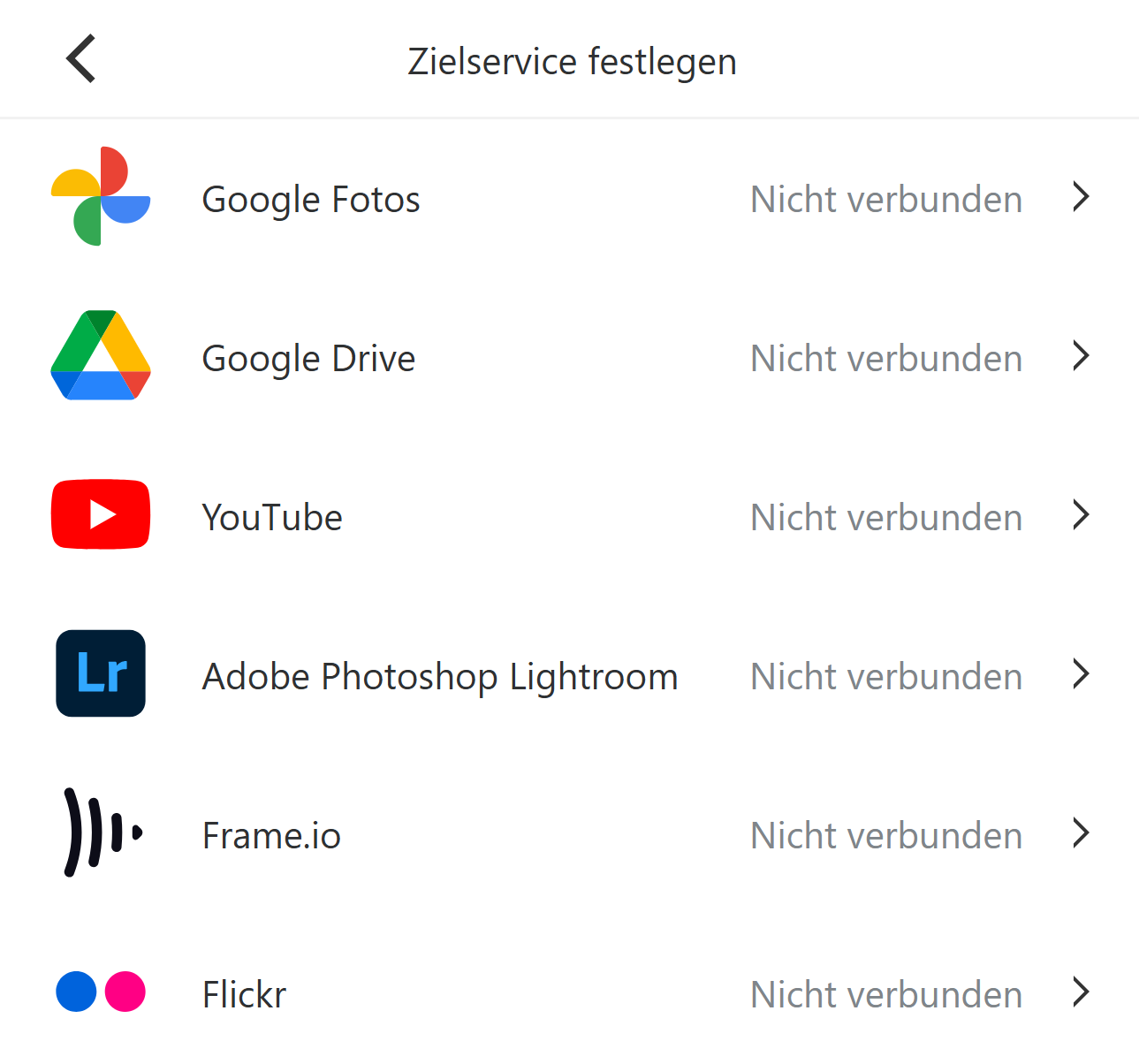The height and width of the screenshot is (1064, 1139).
Task: Select the Google Drive service name
Action: point(308,359)
